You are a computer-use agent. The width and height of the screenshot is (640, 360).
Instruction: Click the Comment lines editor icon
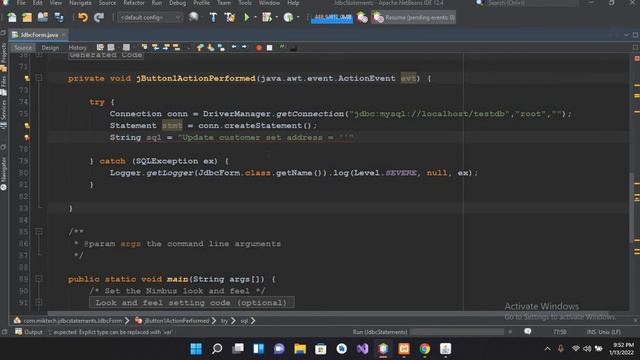[282, 47]
